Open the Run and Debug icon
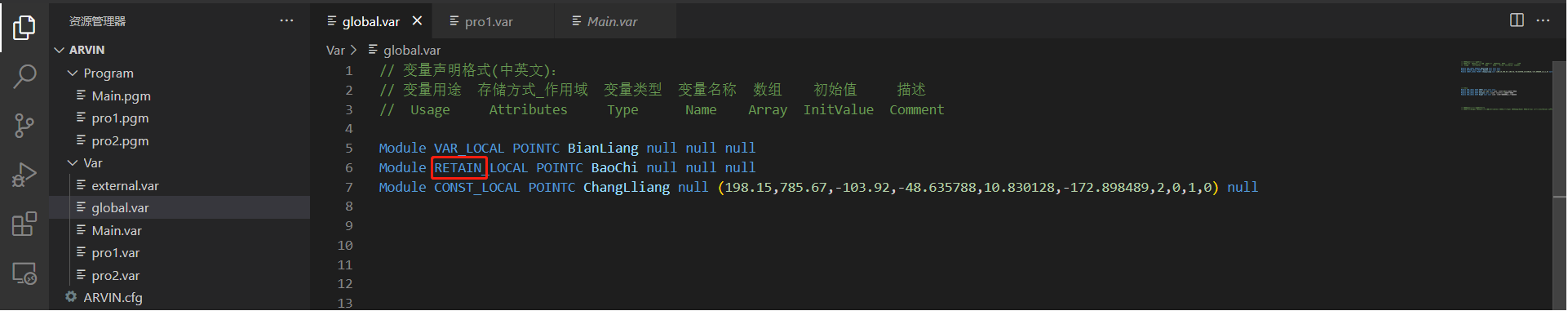 coord(24,175)
